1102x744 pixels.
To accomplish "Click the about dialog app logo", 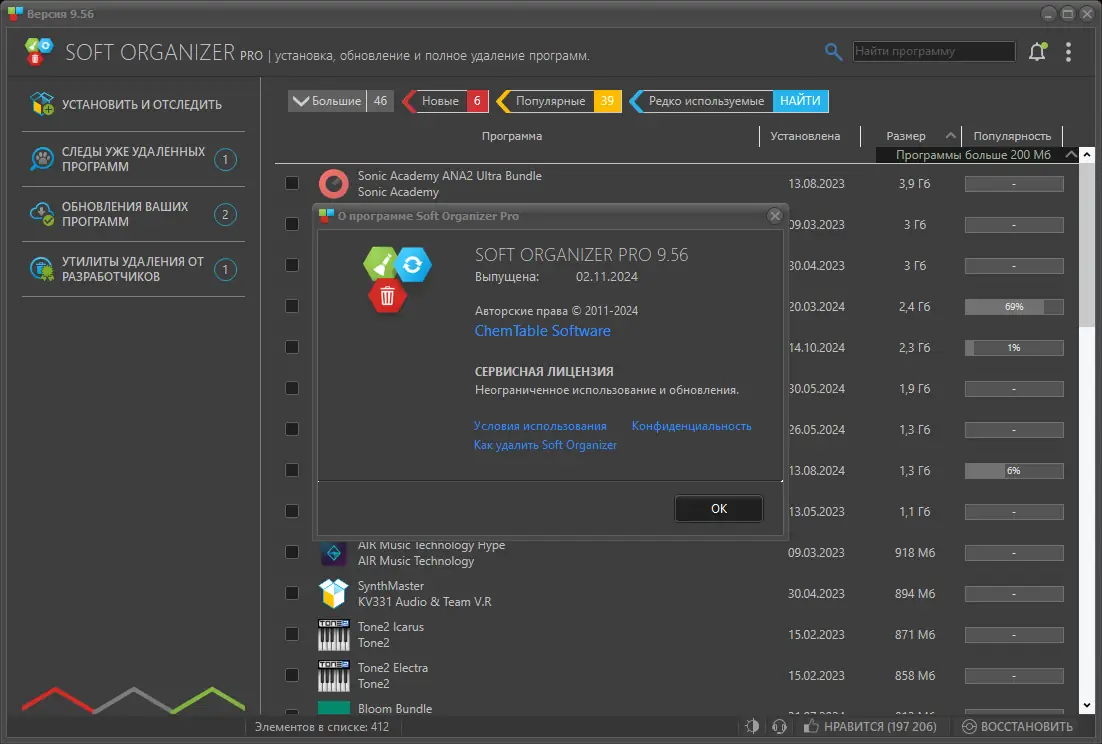I will click(x=397, y=278).
